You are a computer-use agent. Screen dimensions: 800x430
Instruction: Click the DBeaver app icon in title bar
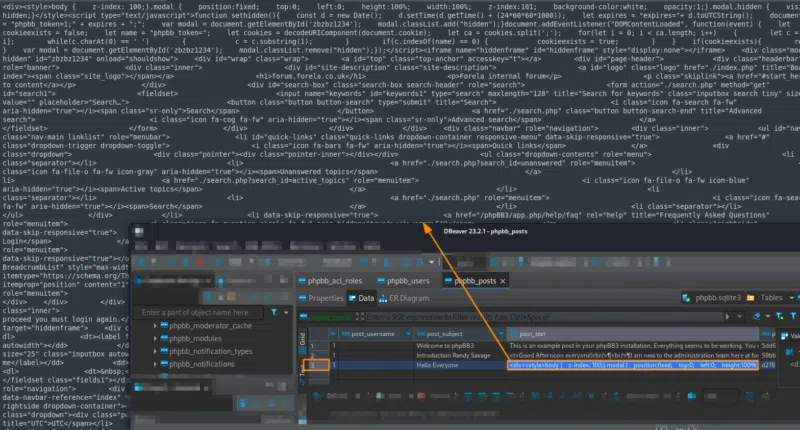139,231
